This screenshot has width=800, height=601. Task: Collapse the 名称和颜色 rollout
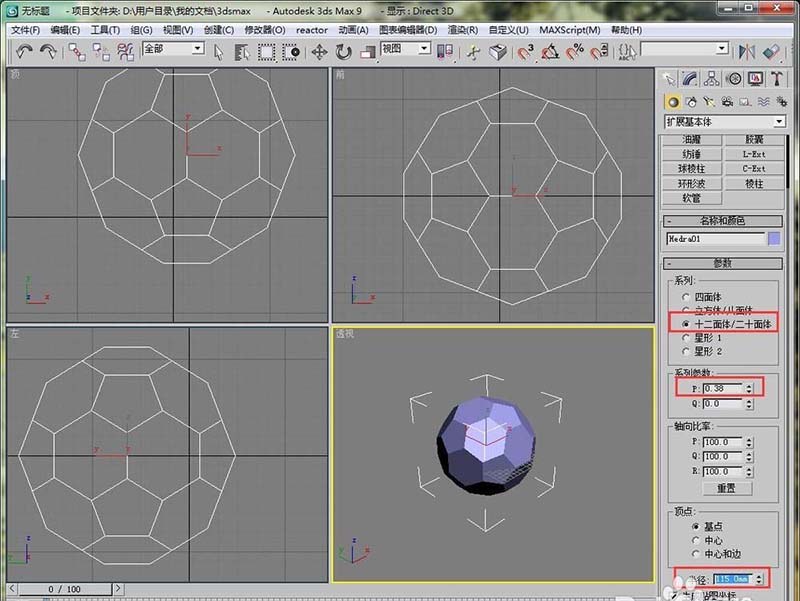coord(722,221)
